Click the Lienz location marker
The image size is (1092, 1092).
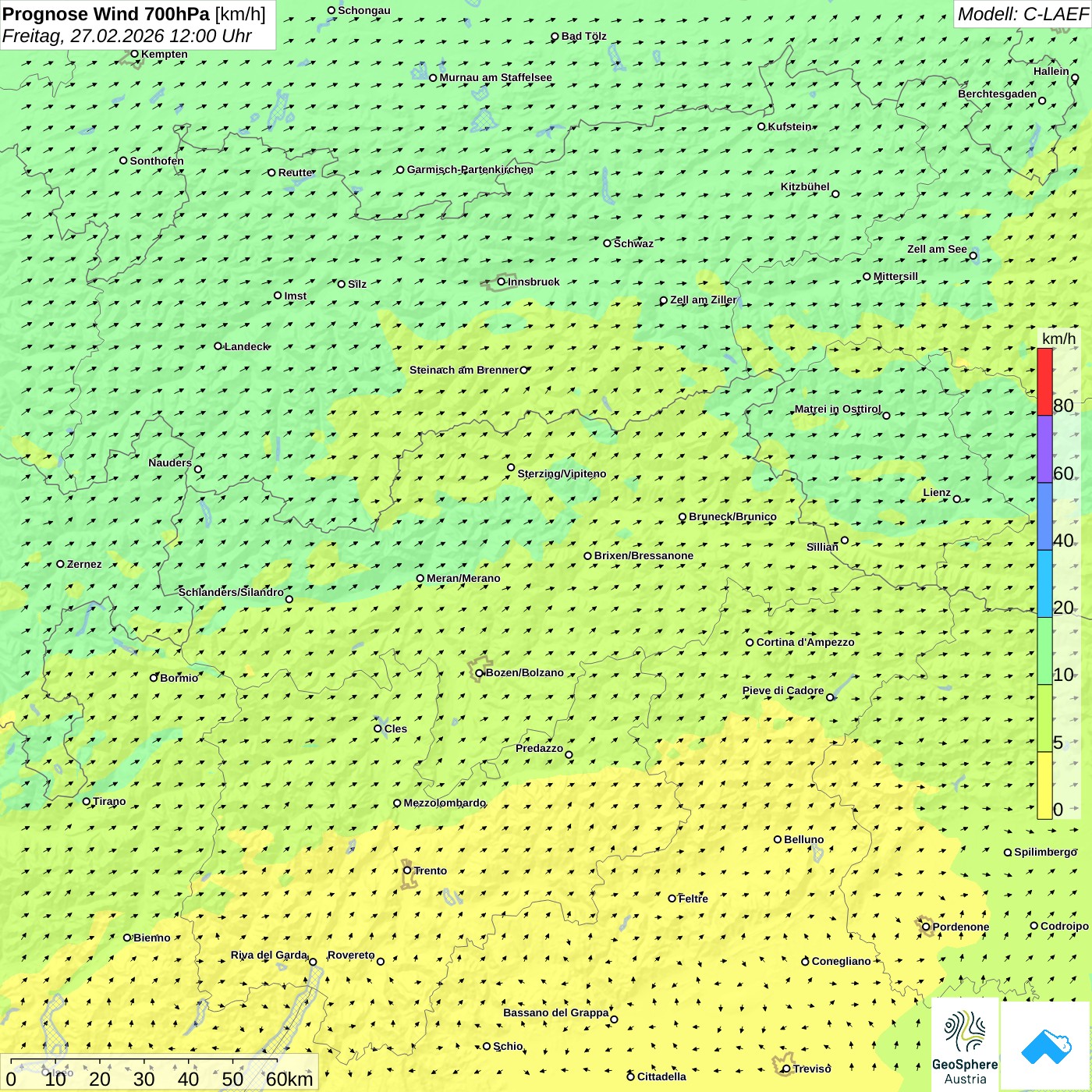(x=957, y=499)
